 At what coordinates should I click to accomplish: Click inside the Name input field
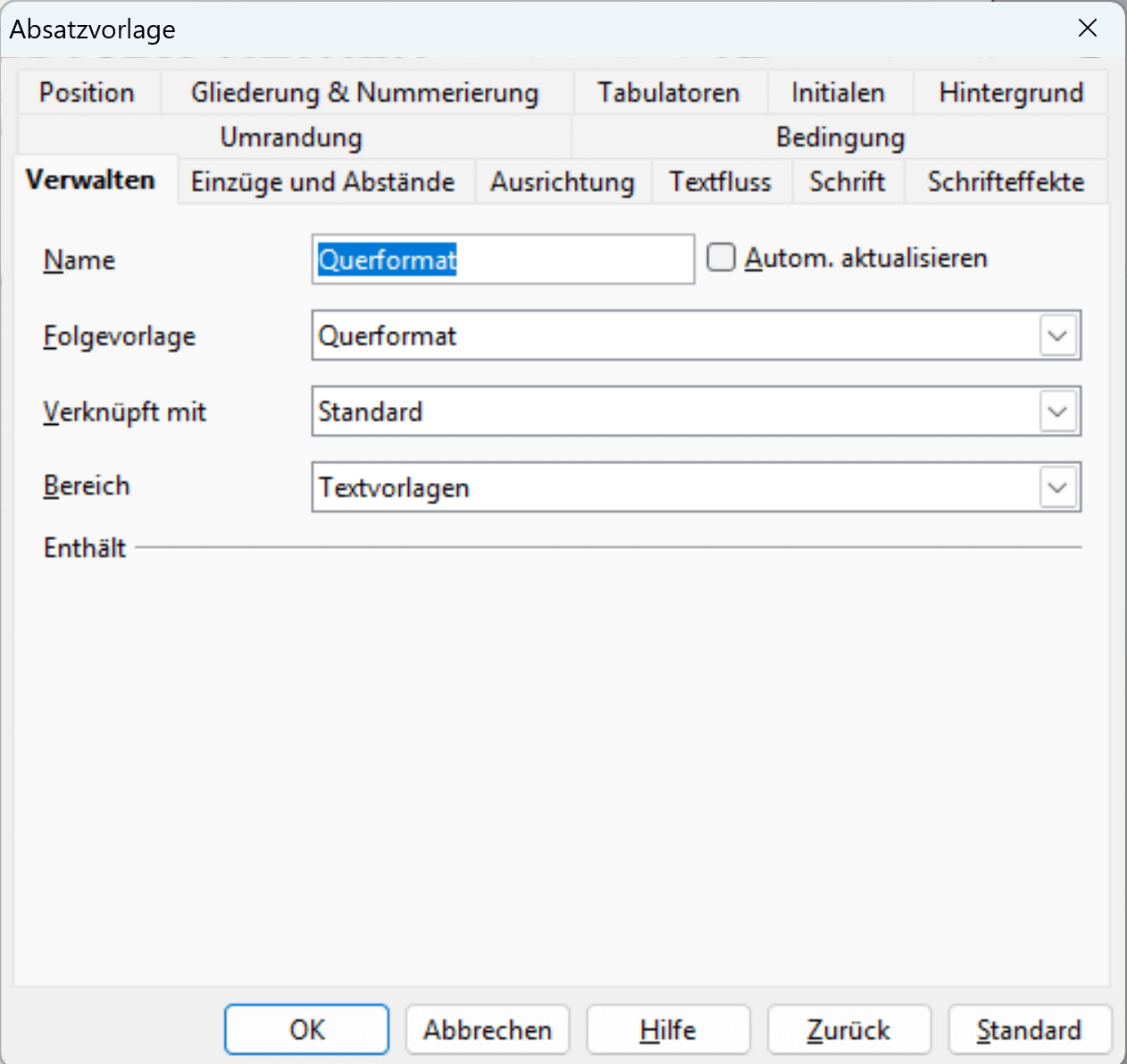tap(503, 259)
